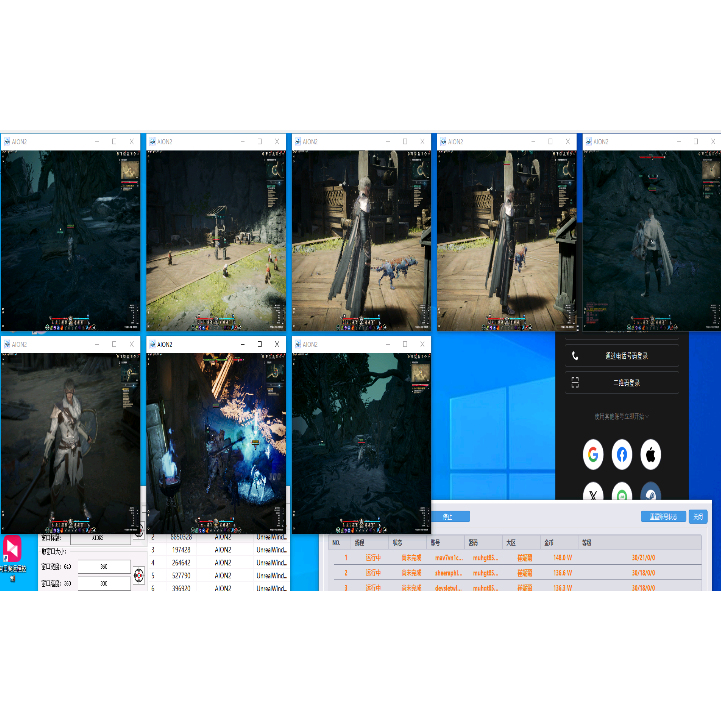721x721 pixels.
Task: Select account row 1 showing 148.0 W
Action: click(515, 557)
